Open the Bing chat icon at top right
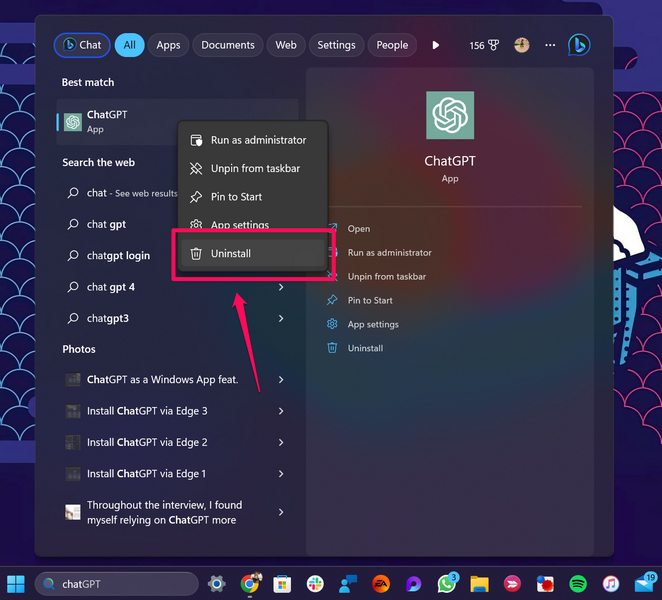 pos(579,45)
